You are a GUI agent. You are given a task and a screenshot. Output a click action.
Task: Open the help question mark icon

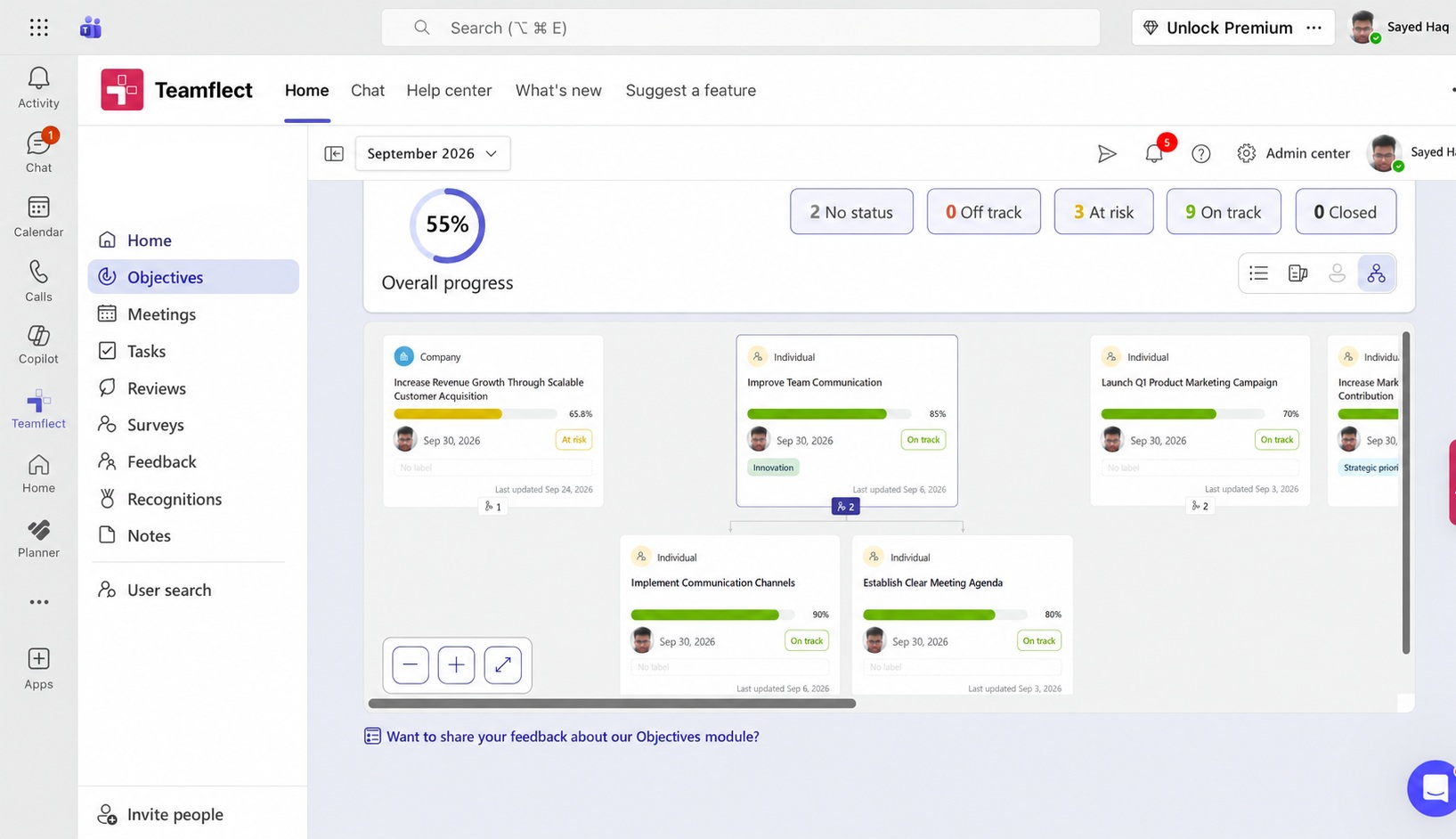click(1200, 153)
